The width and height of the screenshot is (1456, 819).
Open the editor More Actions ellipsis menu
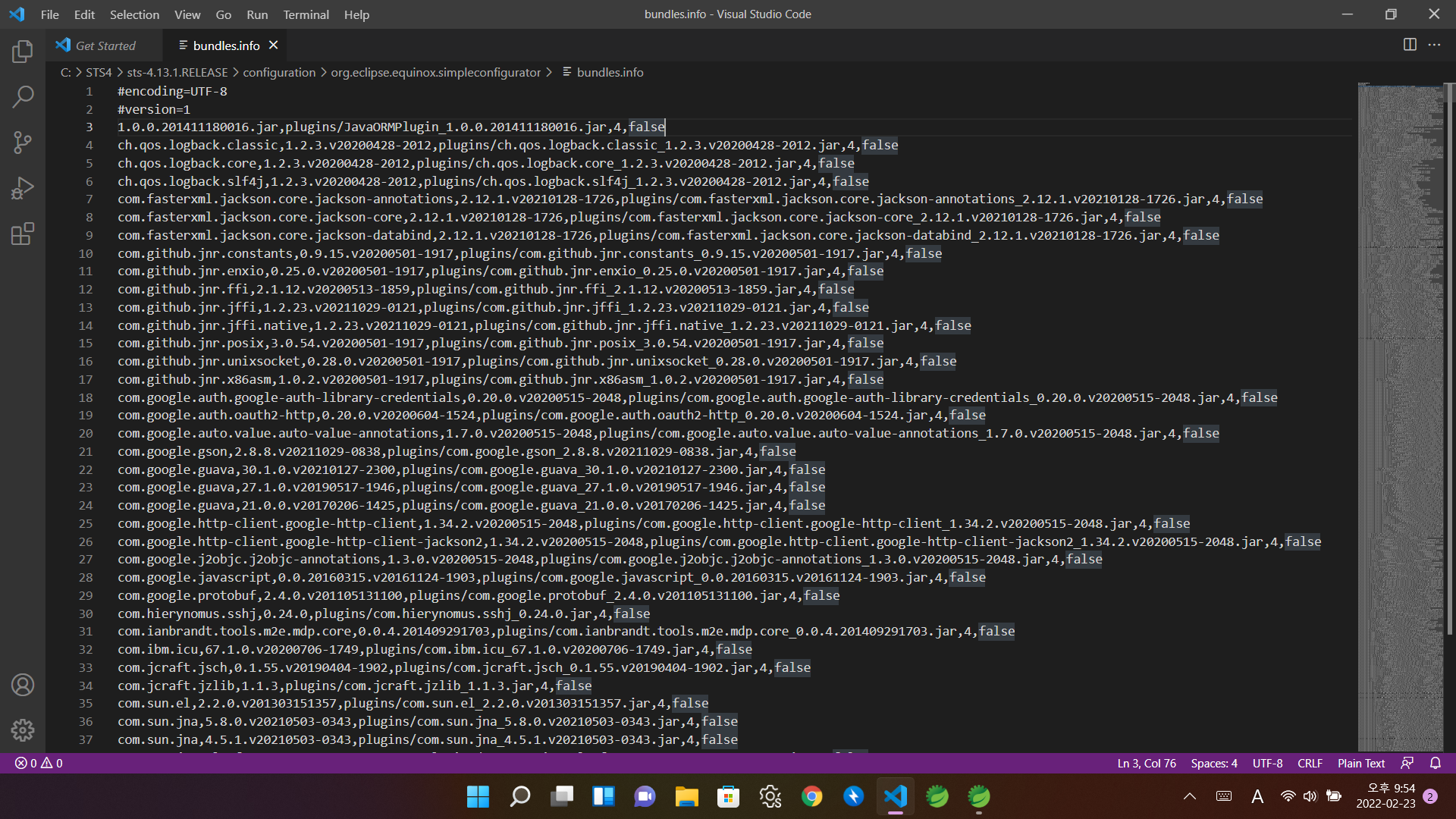pyautogui.click(x=1434, y=45)
